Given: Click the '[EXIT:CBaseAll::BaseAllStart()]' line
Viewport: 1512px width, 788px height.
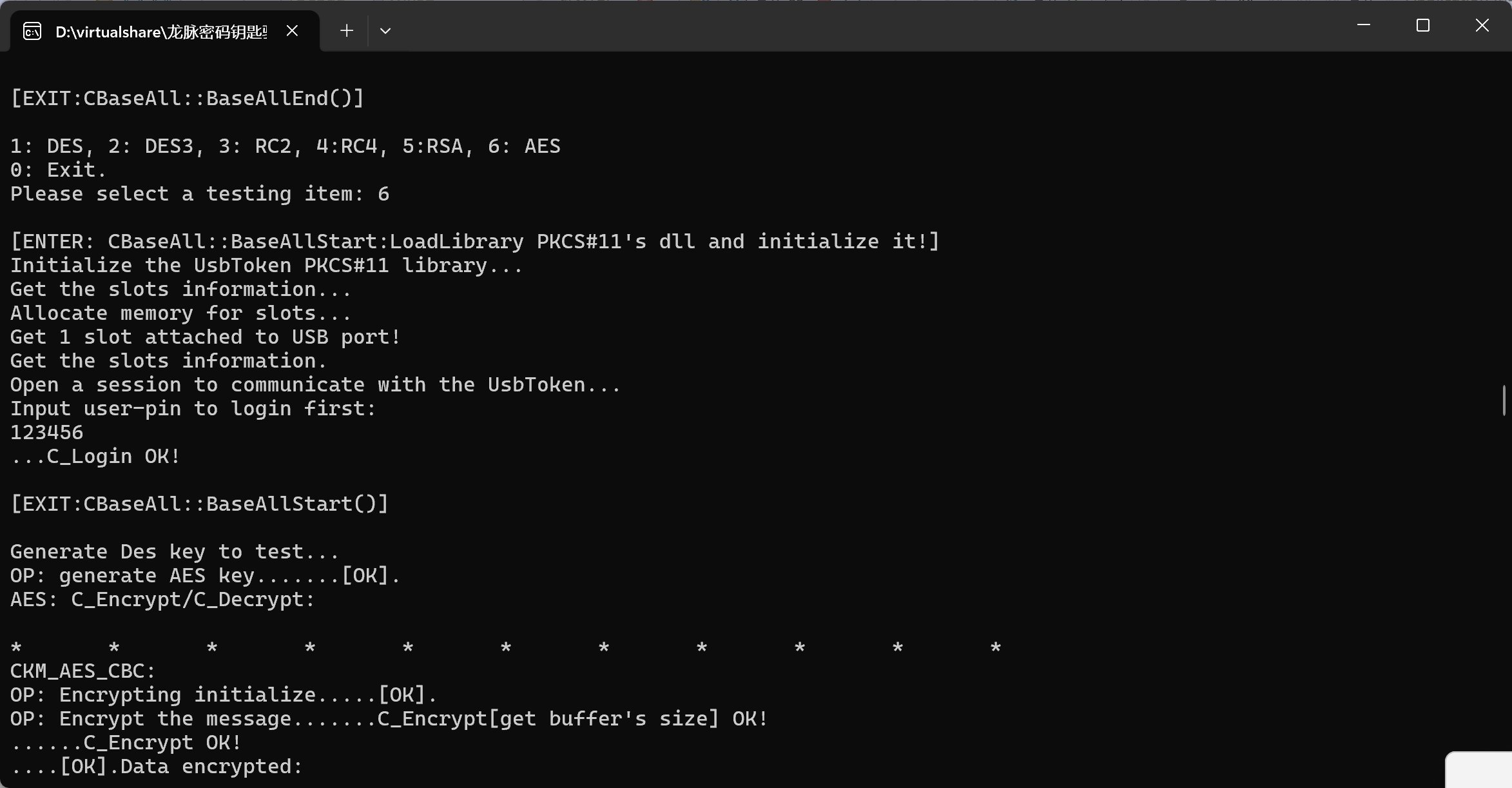Looking at the screenshot, I should [x=200, y=504].
